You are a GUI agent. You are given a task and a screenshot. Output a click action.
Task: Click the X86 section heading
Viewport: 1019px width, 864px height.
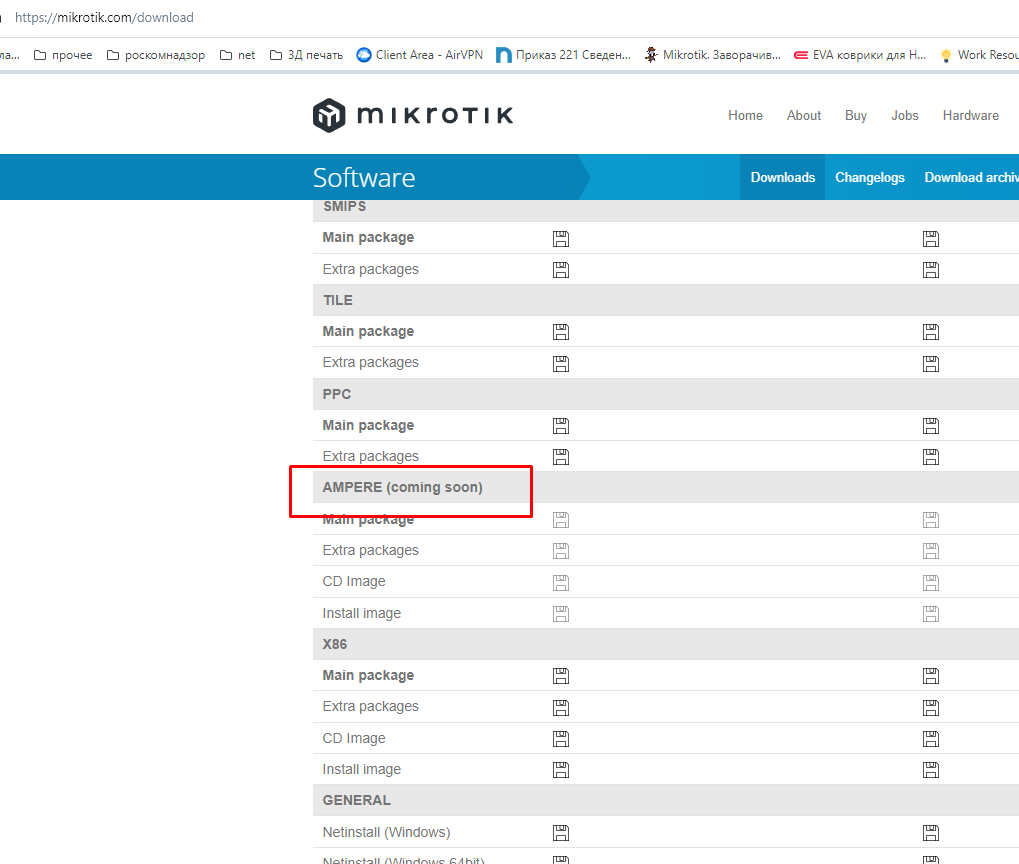point(335,644)
